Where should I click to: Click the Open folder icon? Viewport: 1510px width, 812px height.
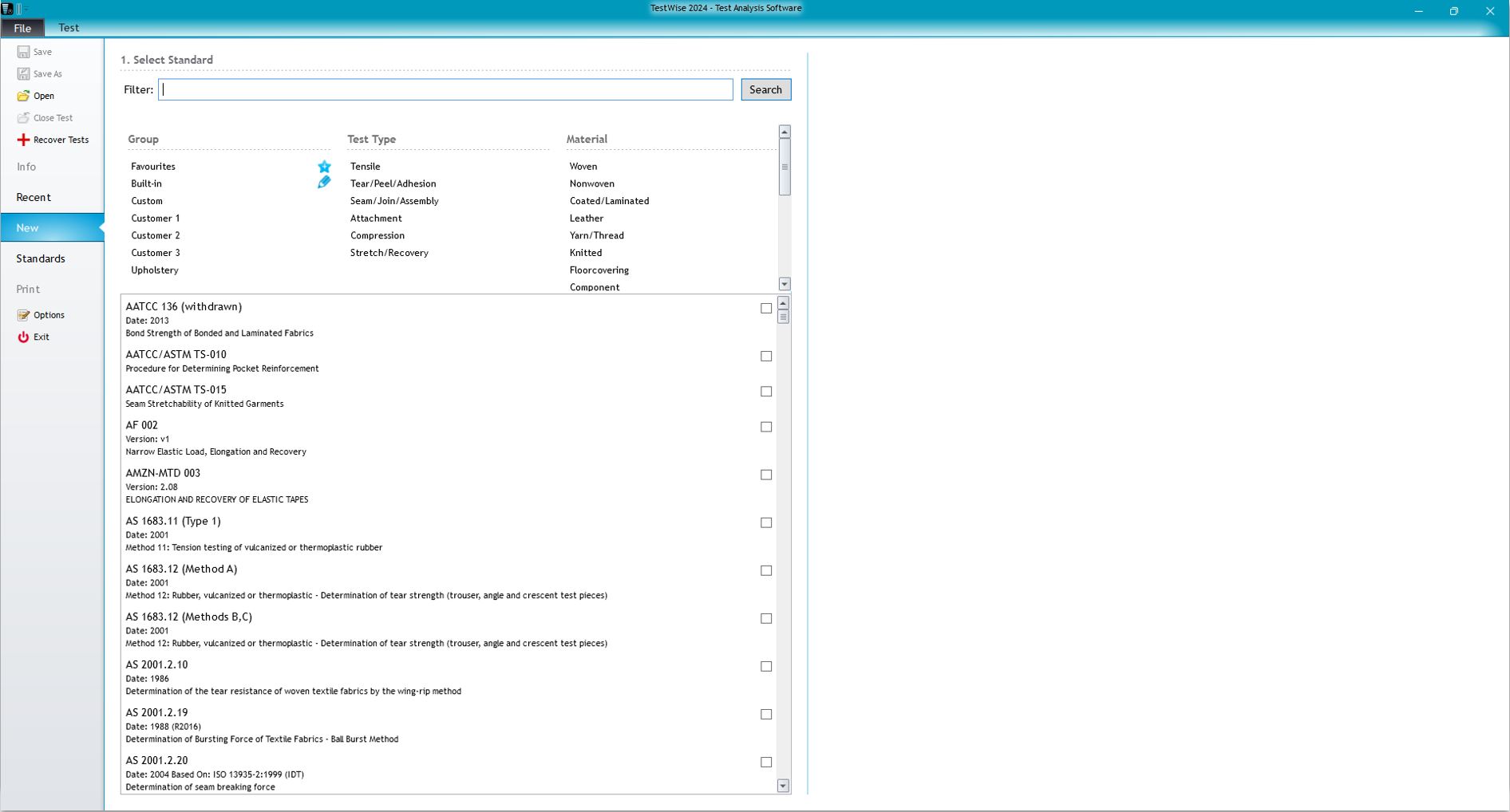(23, 96)
